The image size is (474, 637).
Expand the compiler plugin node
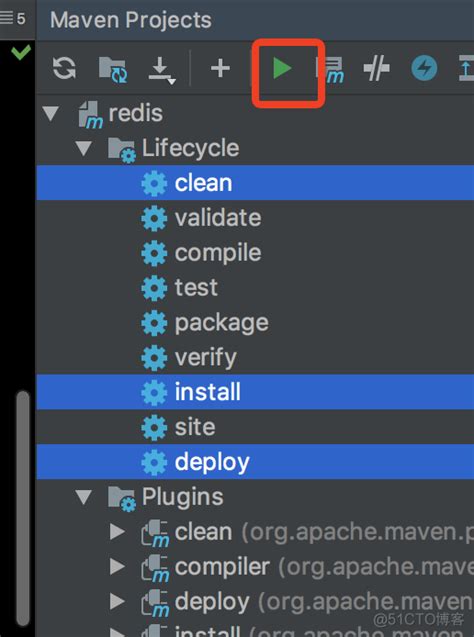pyautogui.click(x=117, y=567)
